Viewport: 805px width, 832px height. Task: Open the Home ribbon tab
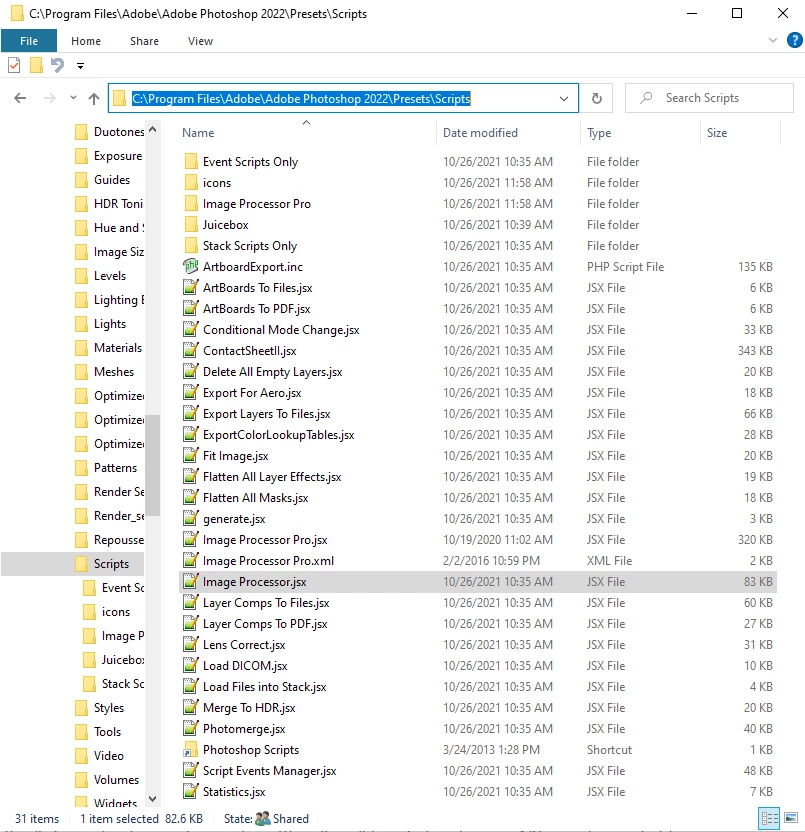coord(86,41)
